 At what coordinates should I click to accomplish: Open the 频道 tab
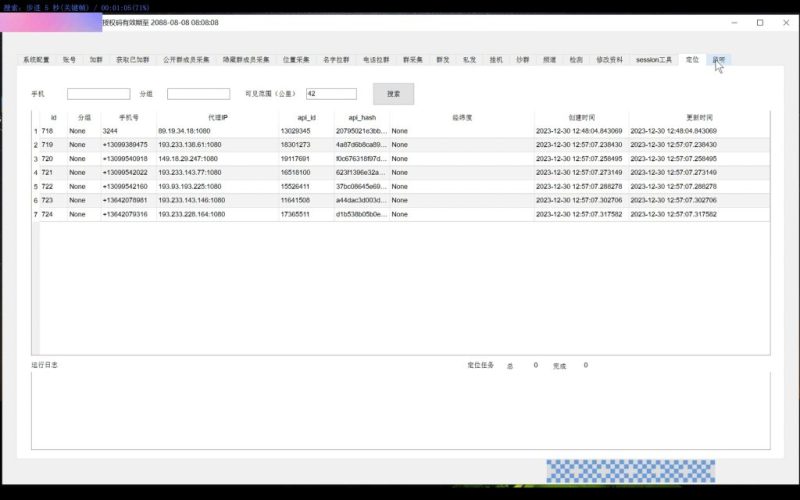549,60
